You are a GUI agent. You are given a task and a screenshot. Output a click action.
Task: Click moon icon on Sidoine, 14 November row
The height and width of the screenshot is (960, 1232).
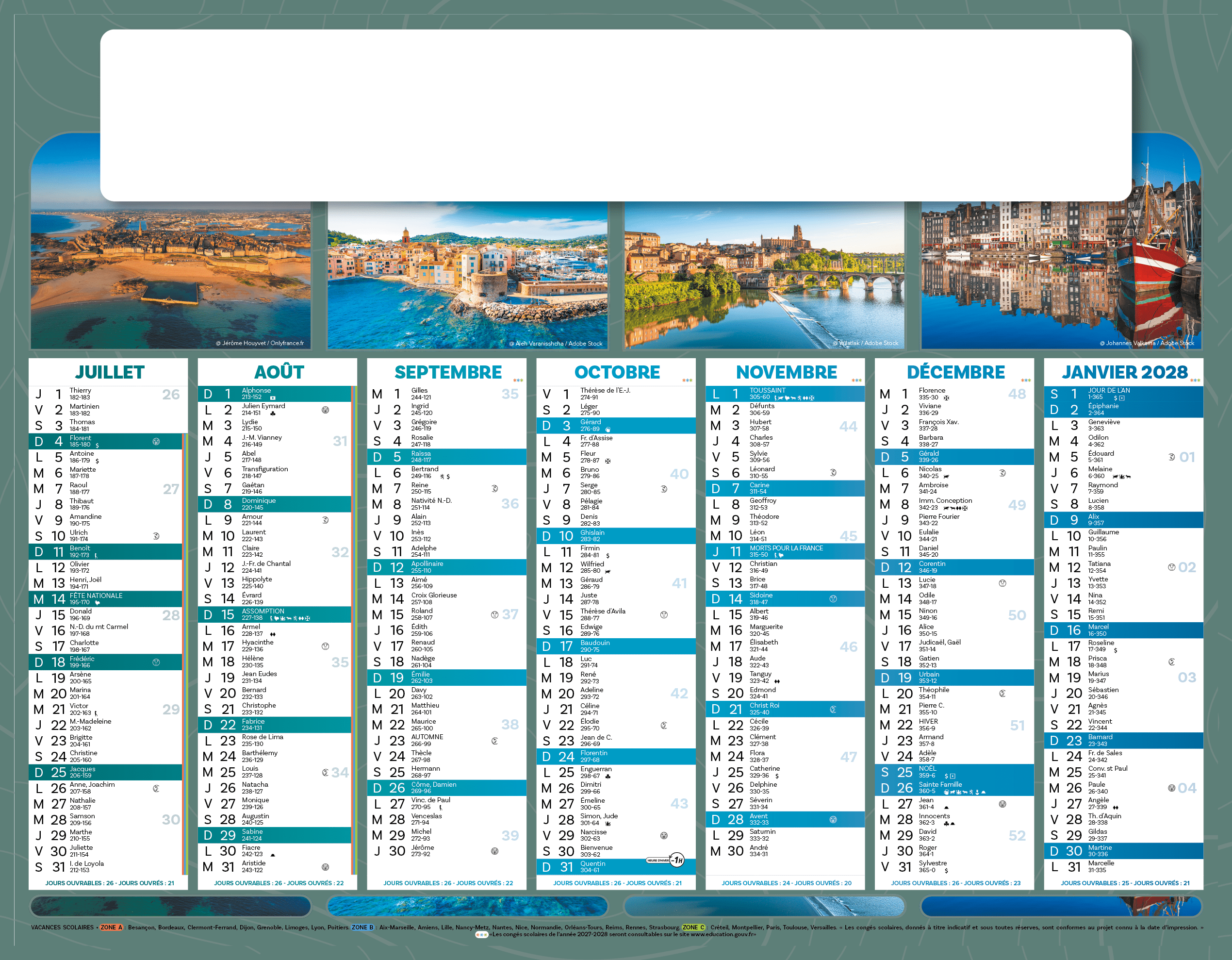click(833, 599)
